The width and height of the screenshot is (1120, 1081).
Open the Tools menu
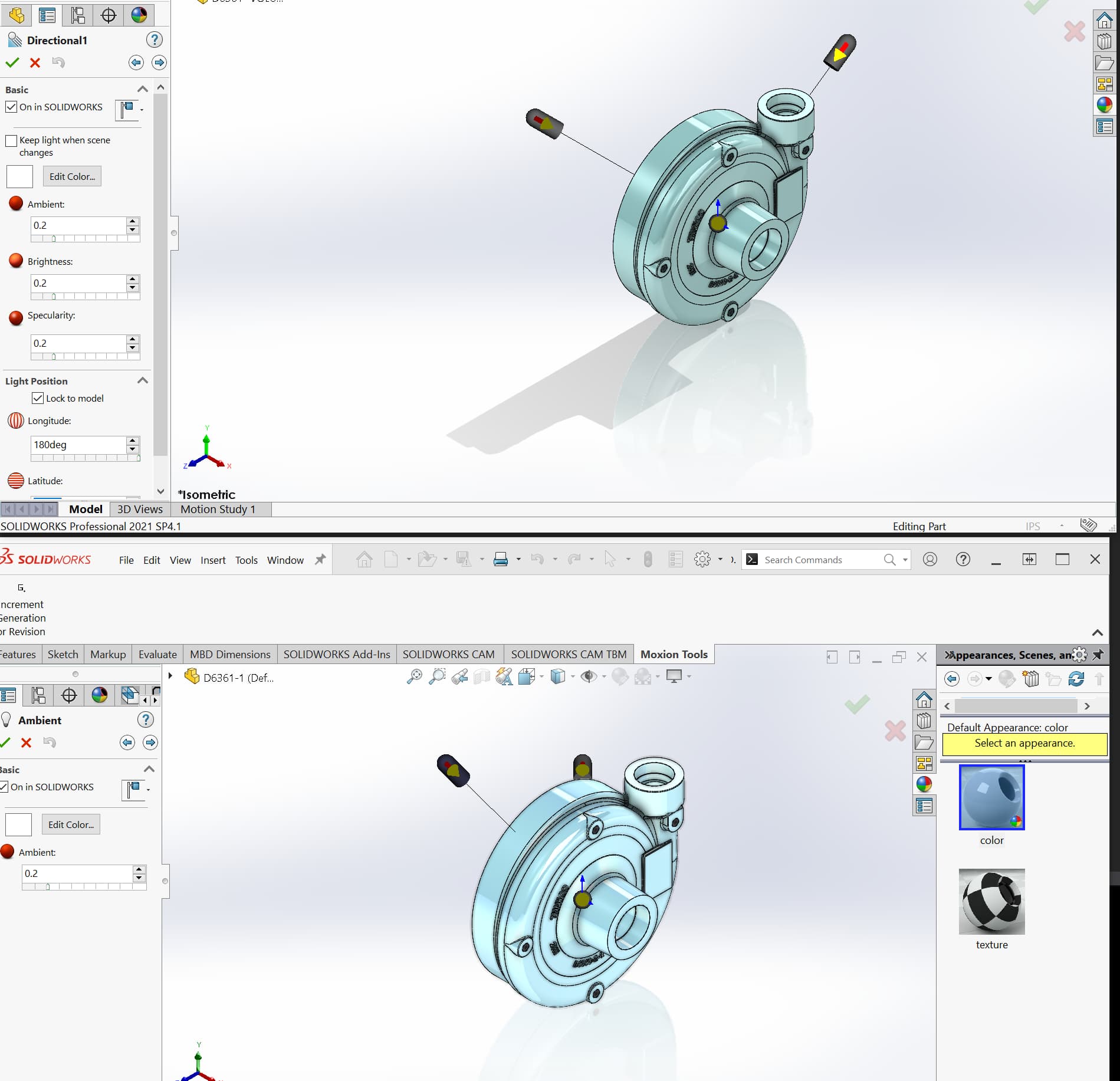tap(246, 560)
